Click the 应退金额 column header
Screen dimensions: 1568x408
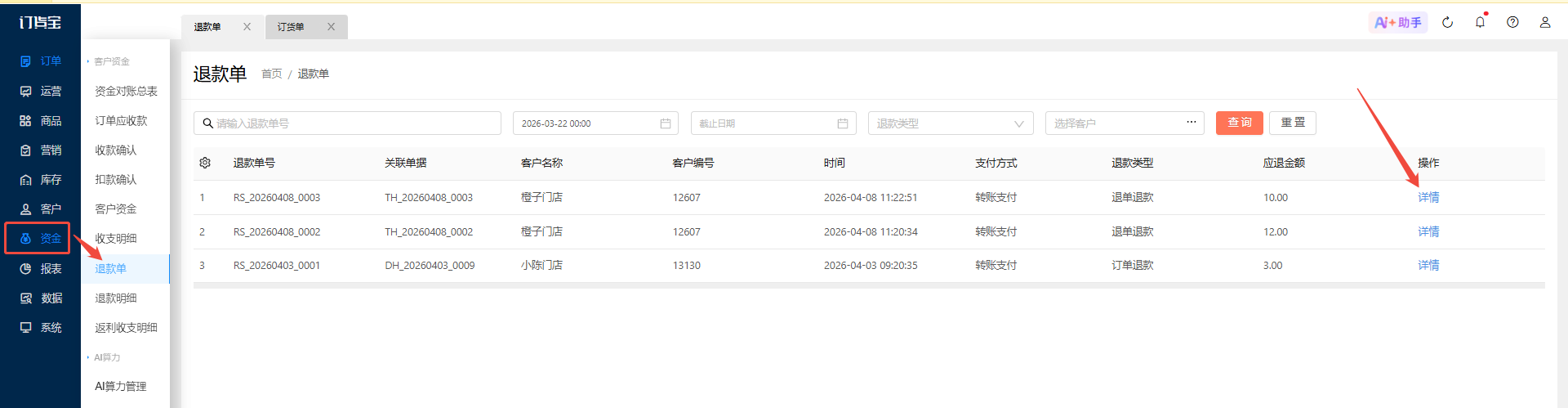tap(1284, 163)
